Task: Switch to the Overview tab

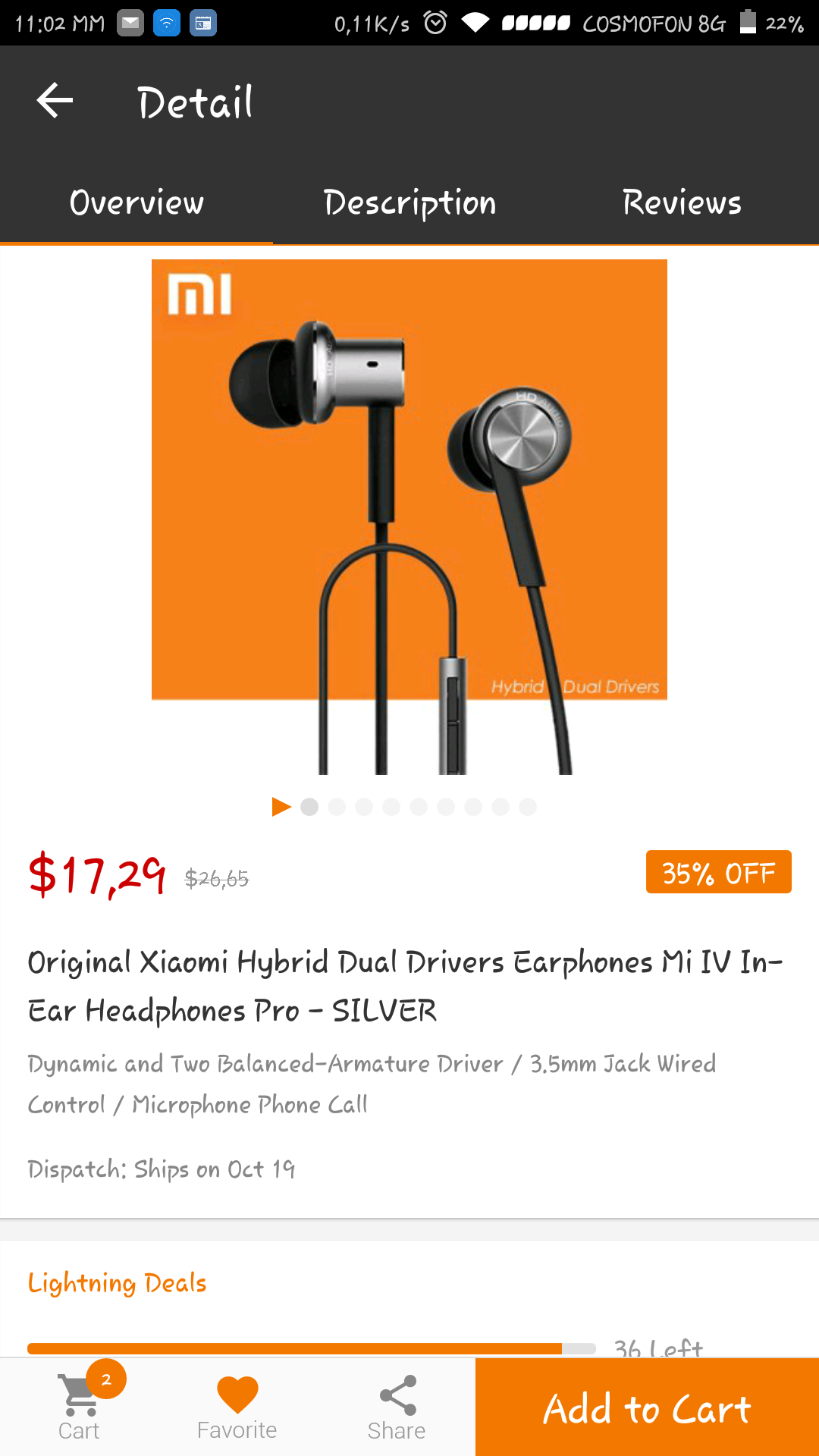Action: click(x=136, y=202)
